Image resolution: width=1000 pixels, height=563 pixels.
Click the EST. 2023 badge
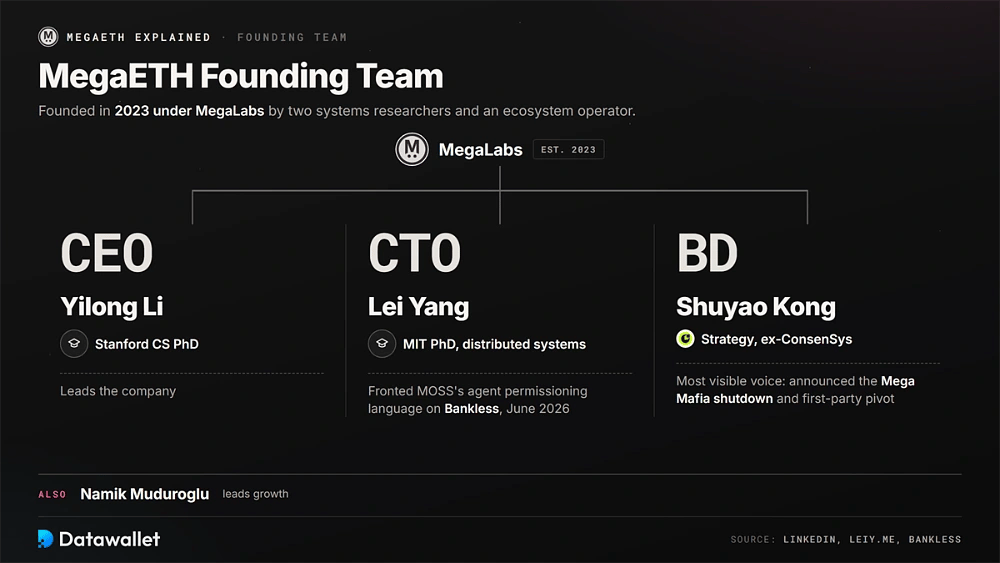pos(568,149)
